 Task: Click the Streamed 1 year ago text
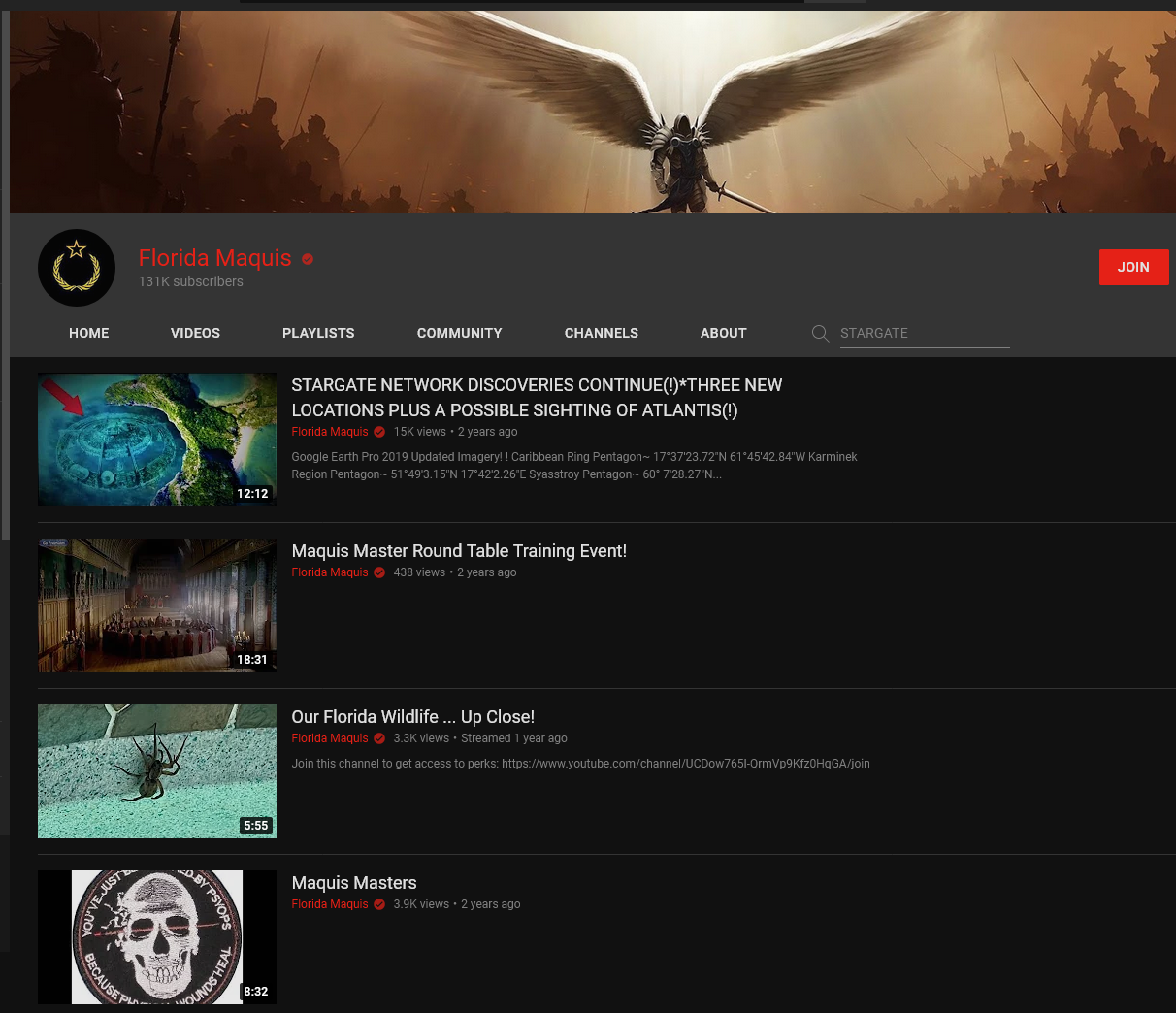(x=514, y=738)
